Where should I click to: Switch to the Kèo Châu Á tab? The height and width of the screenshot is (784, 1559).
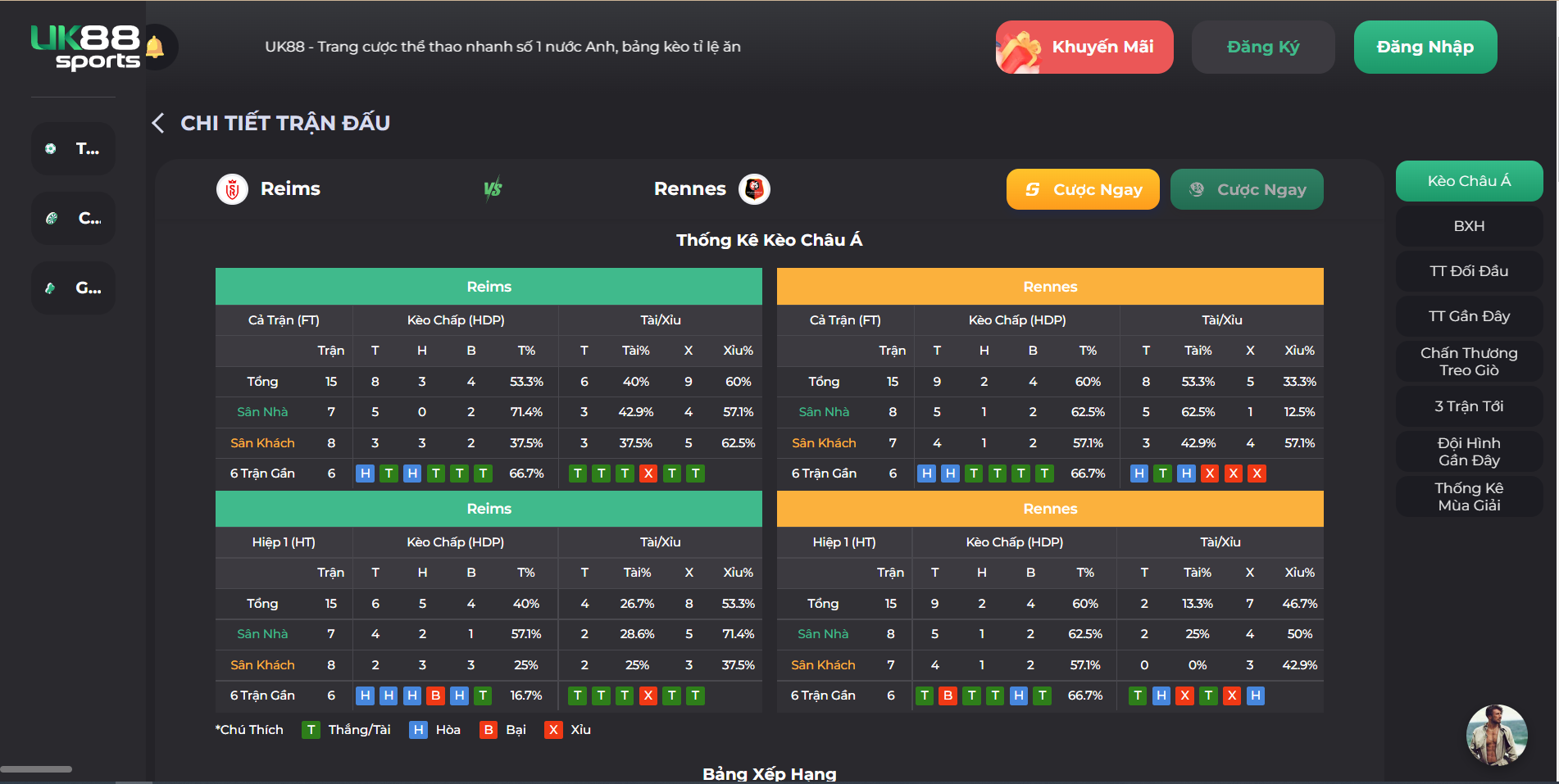tap(1469, 181)
